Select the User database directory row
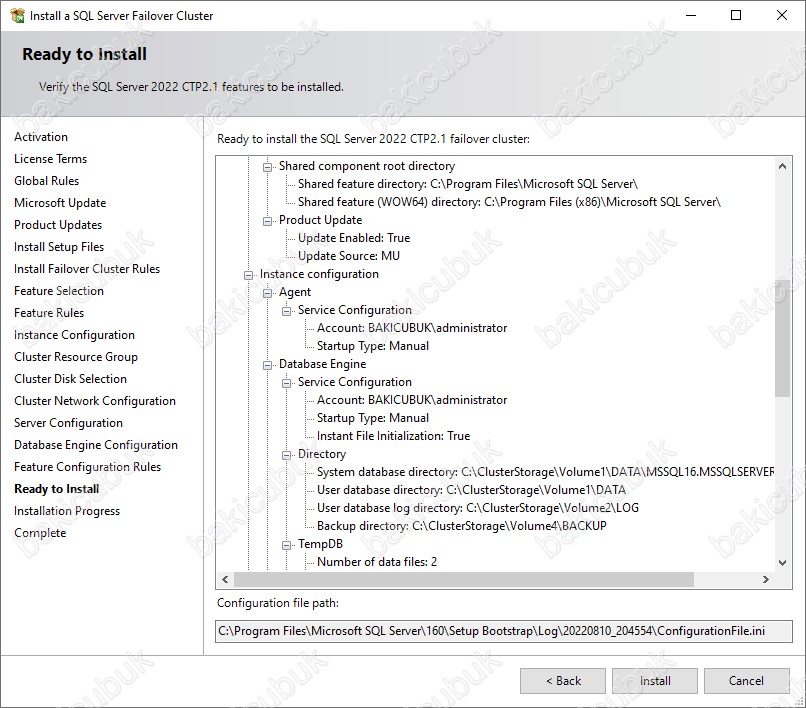806x708 pixels. click(x=471, y=490)
